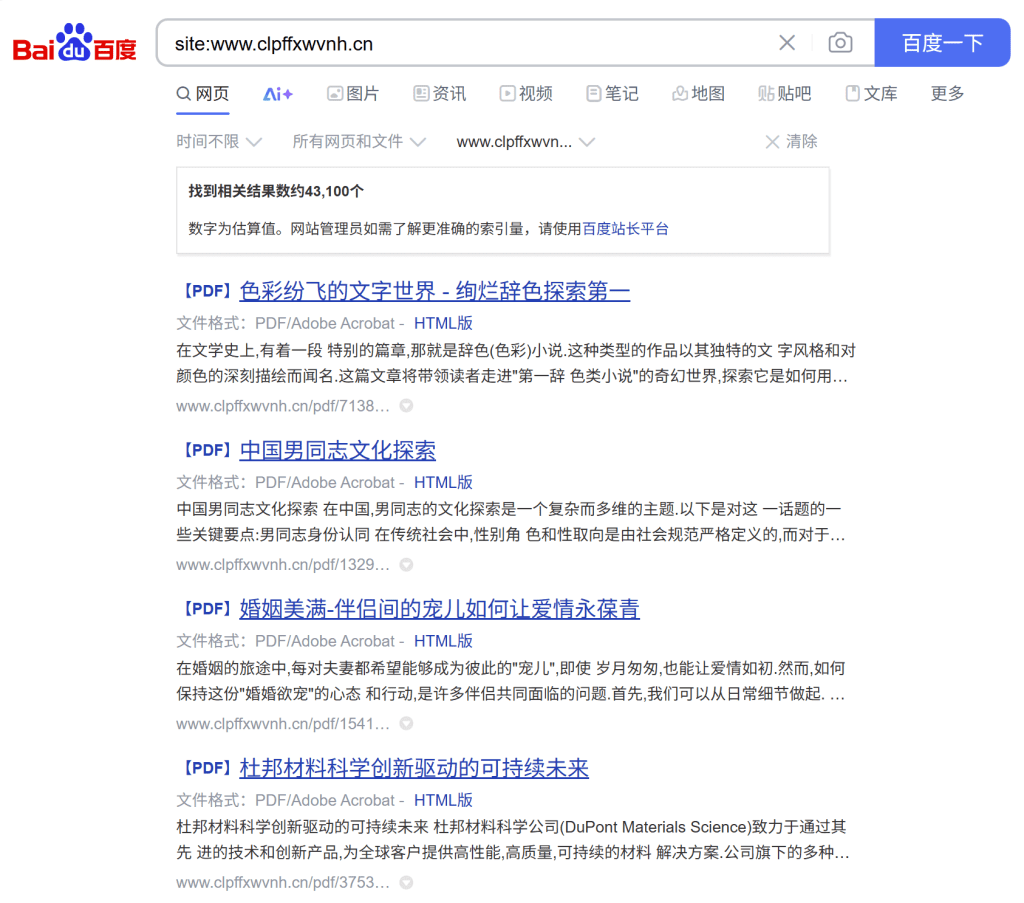Open camera image search icon

click(x=840, y=43)
